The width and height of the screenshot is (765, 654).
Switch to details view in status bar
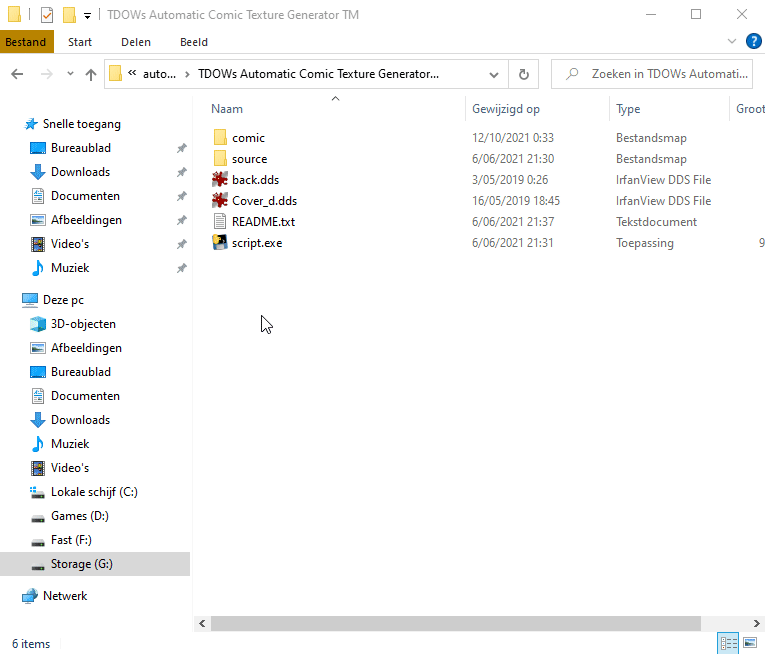pos(729,643)
